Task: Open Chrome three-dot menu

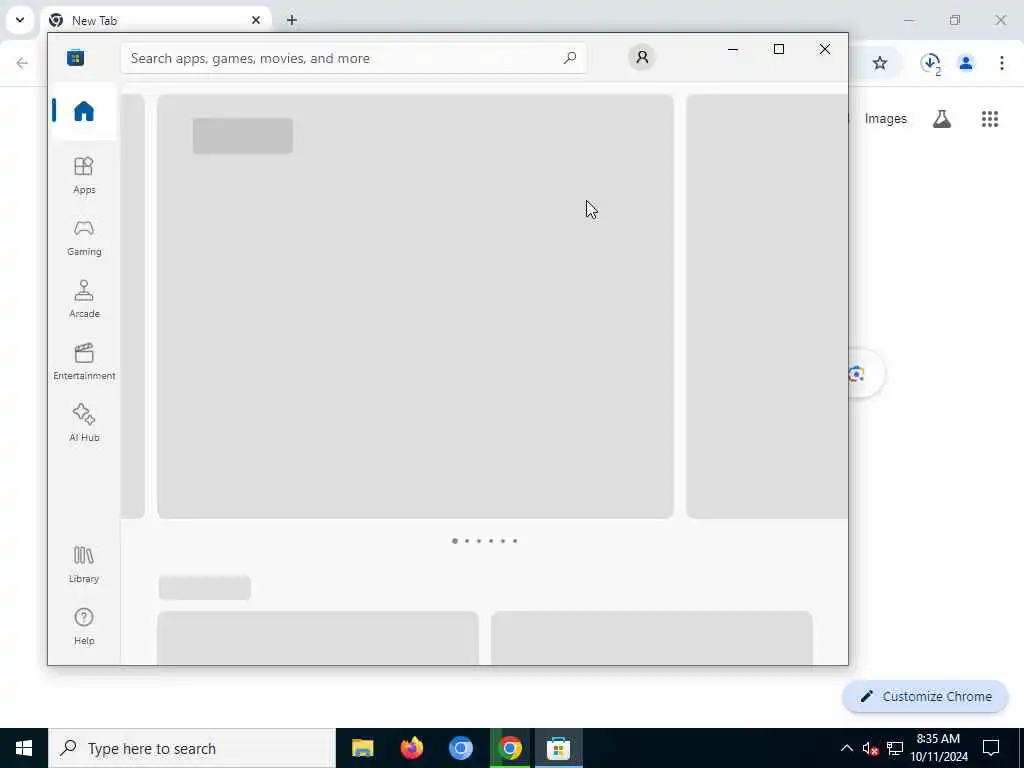Action: 1001,63
